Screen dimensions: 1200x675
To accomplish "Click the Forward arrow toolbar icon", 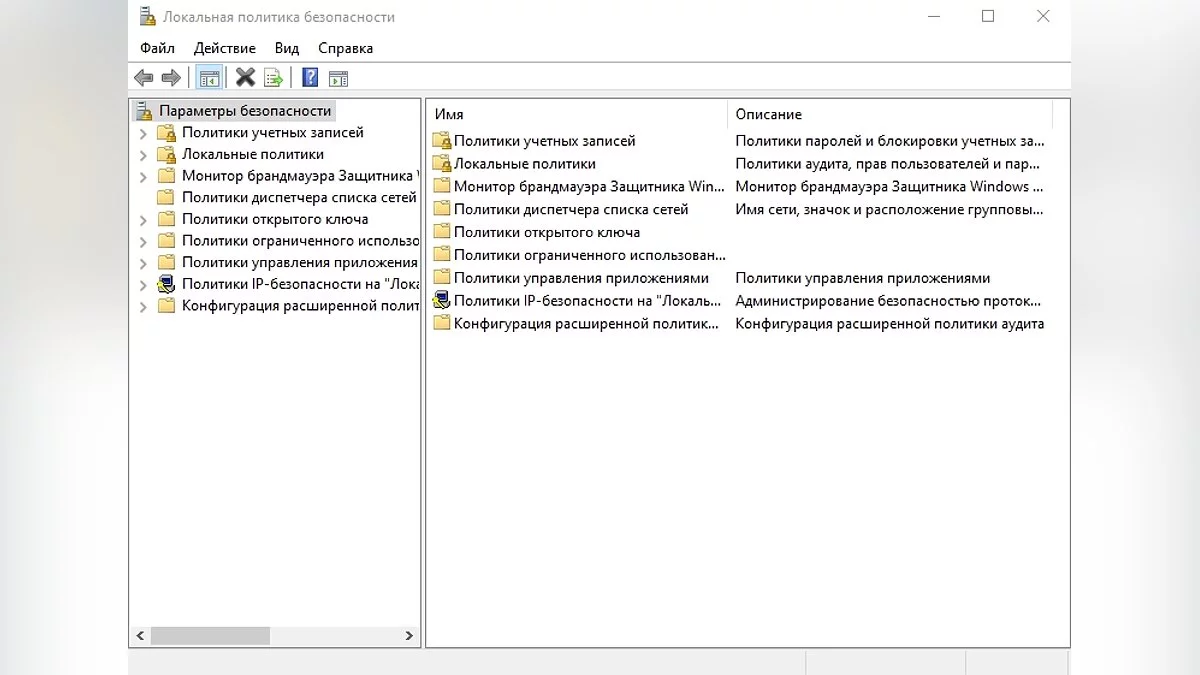I will [171, 78].
